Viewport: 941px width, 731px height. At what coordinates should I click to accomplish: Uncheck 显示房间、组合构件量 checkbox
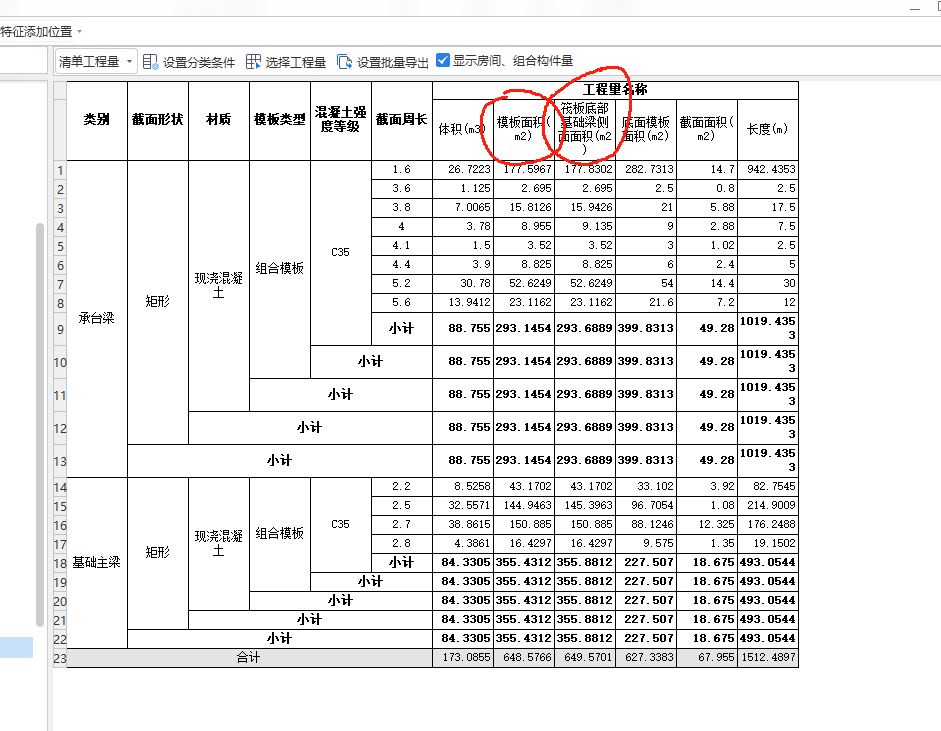click(443, 61)
